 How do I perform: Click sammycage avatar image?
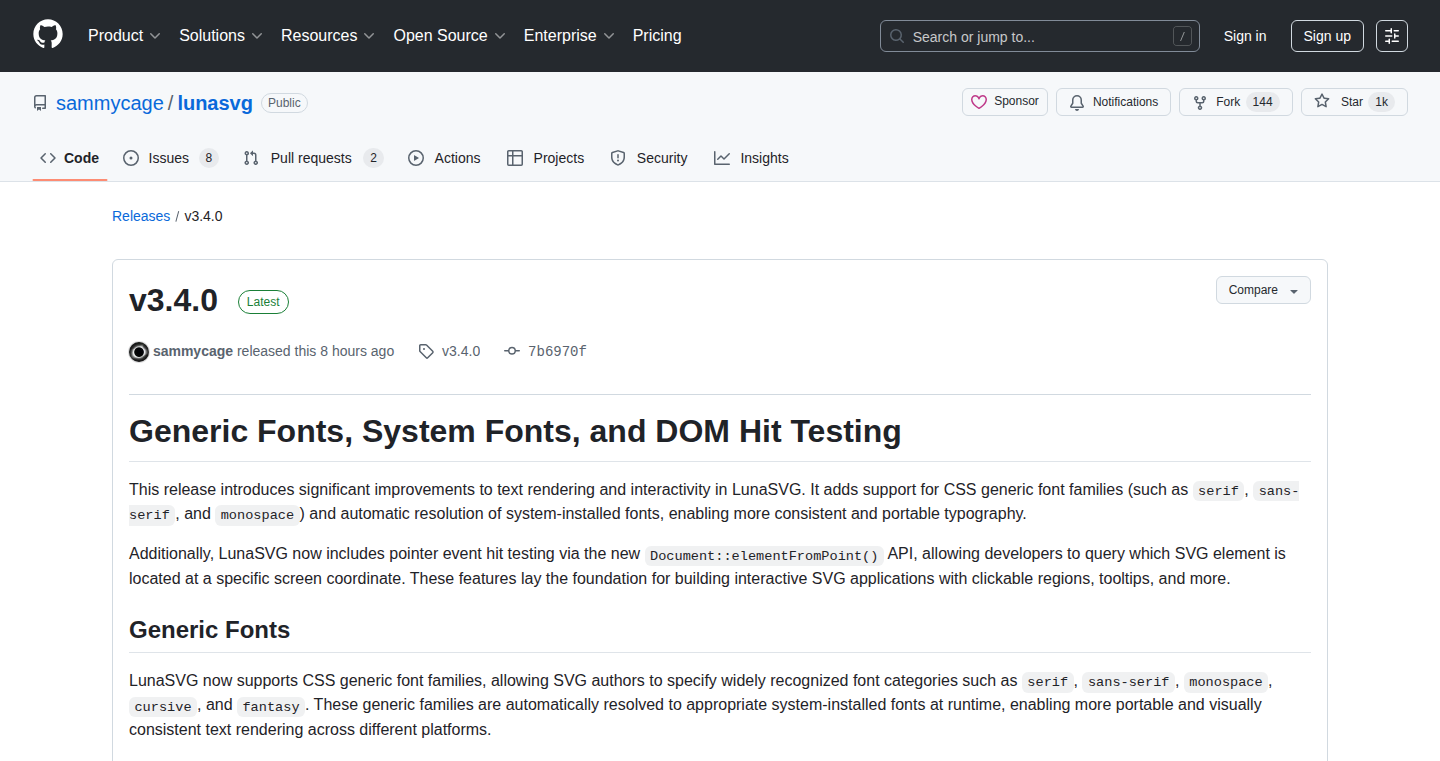point(139,351)
